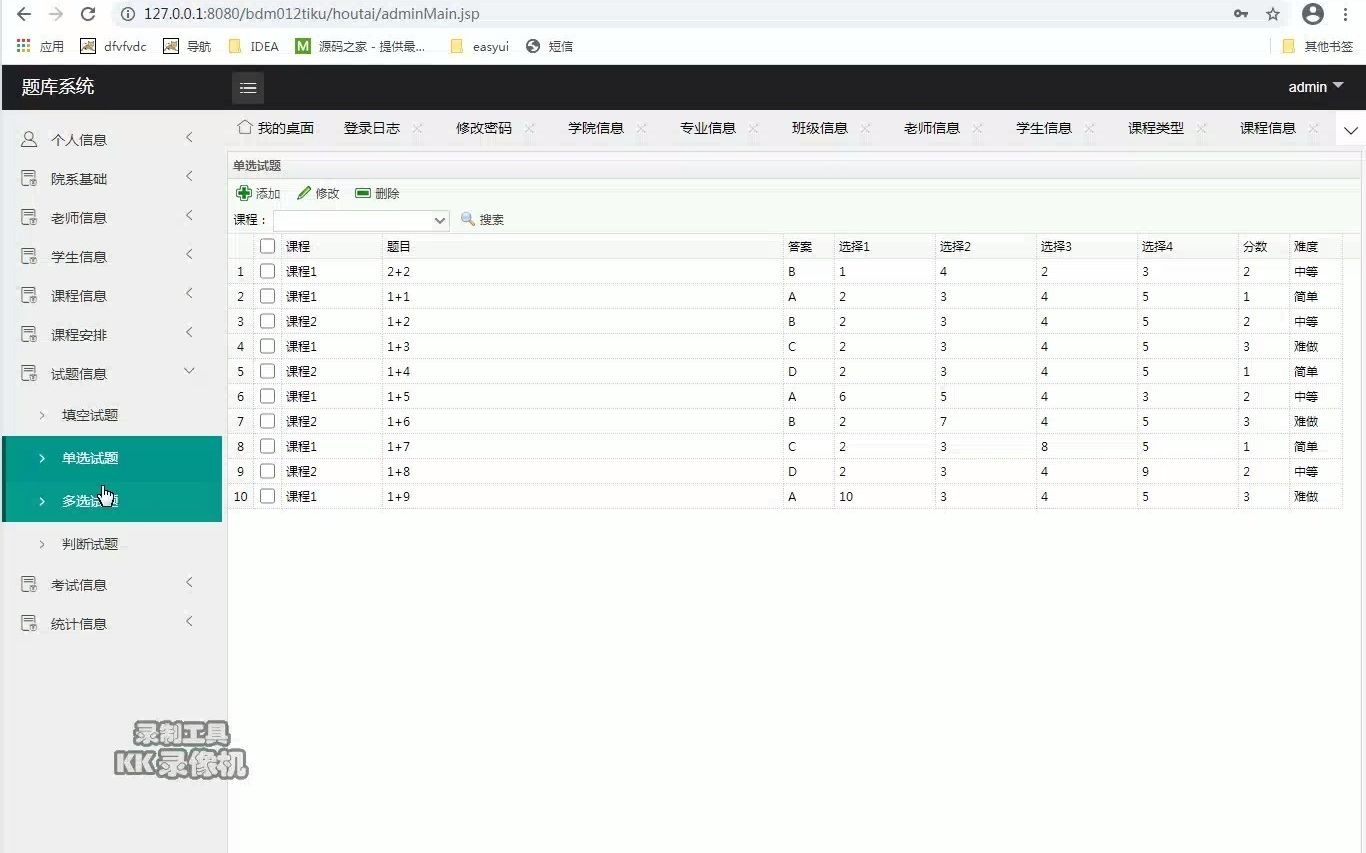Open the 填空试题 submenu item
Image resolution: width=1366 pixels, height=853 pixels.
click(x=112, y=415)
